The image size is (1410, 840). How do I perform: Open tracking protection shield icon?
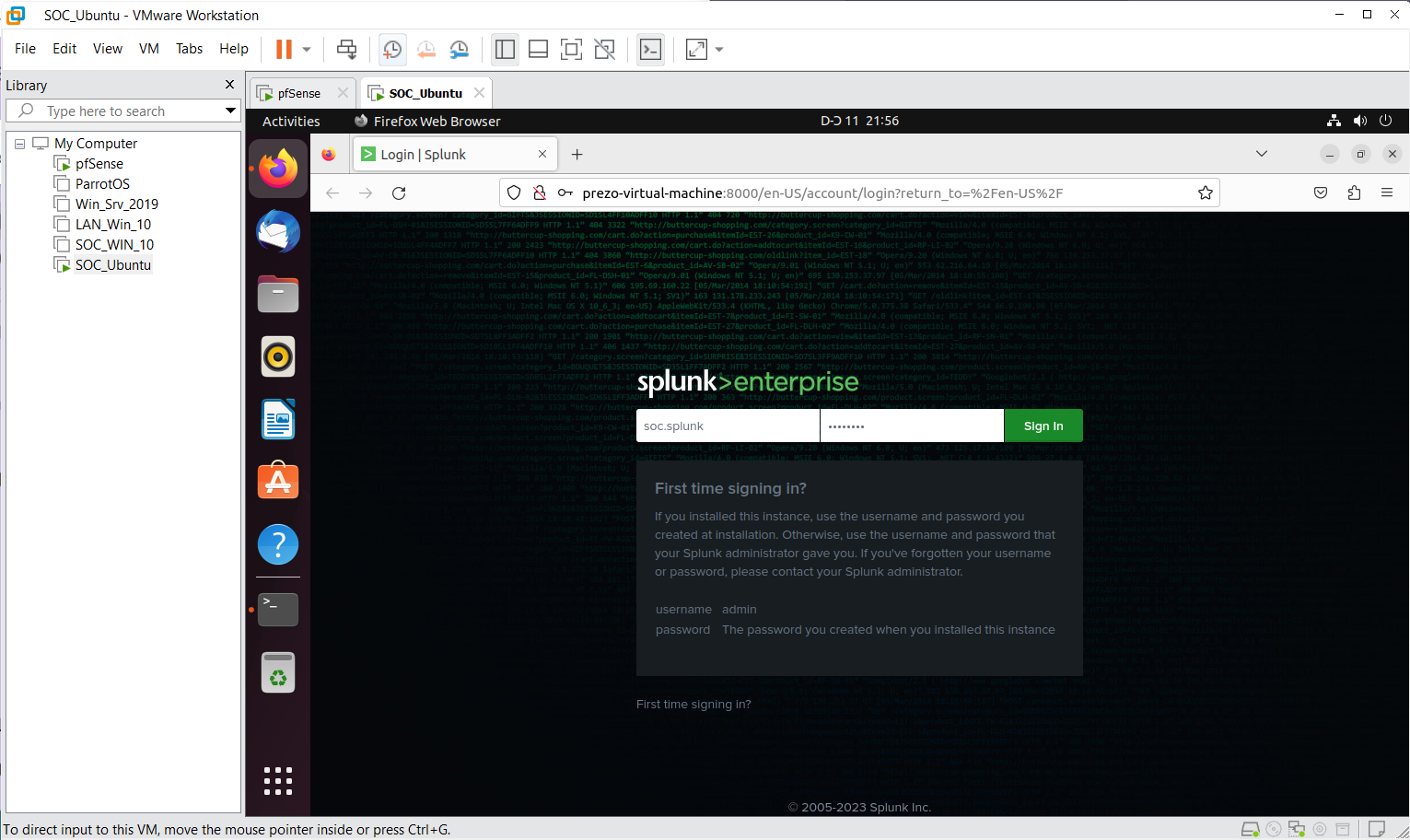click(x=514, y=192)
